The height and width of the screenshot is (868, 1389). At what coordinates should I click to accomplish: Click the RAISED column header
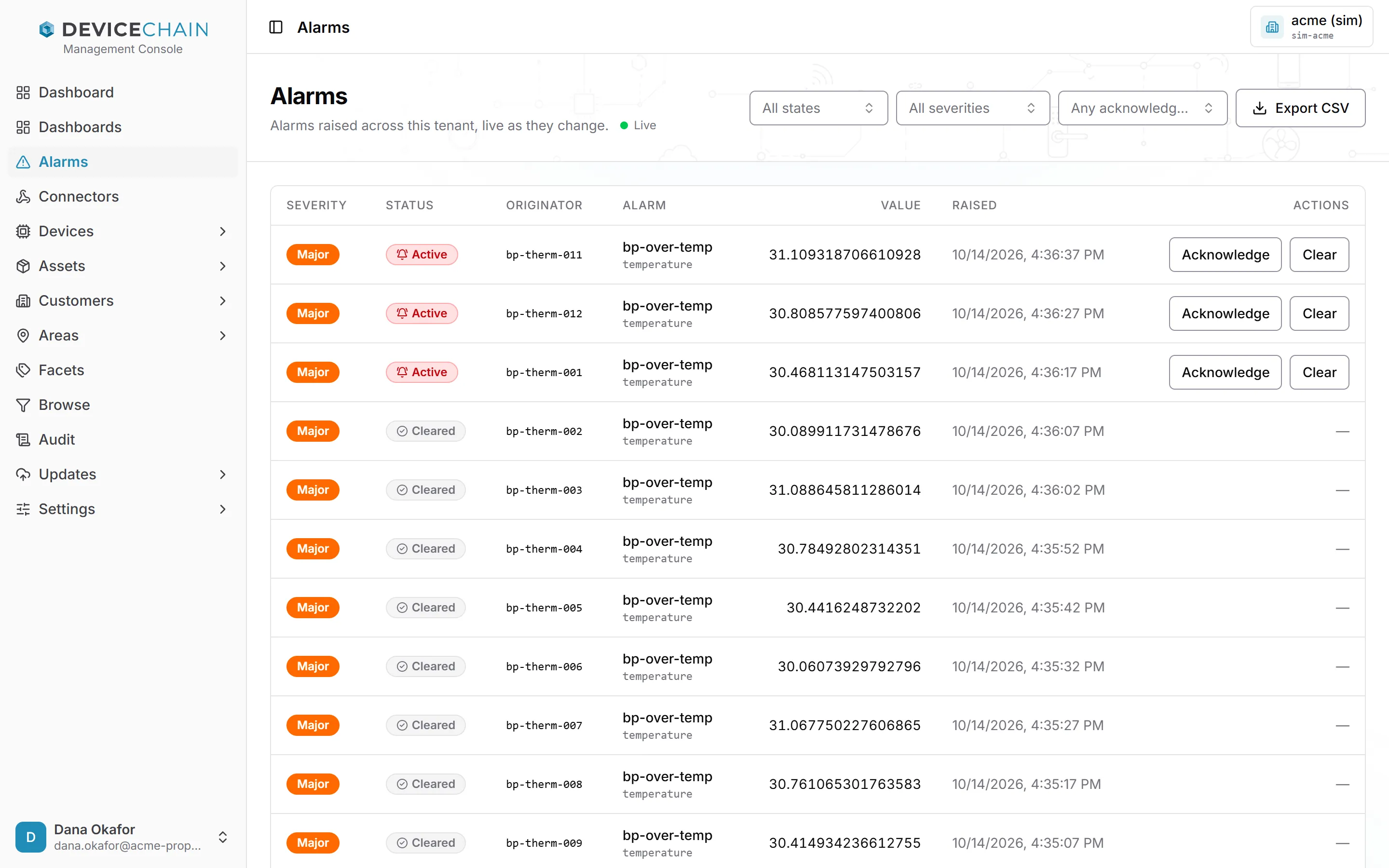[x=974, y=205]
